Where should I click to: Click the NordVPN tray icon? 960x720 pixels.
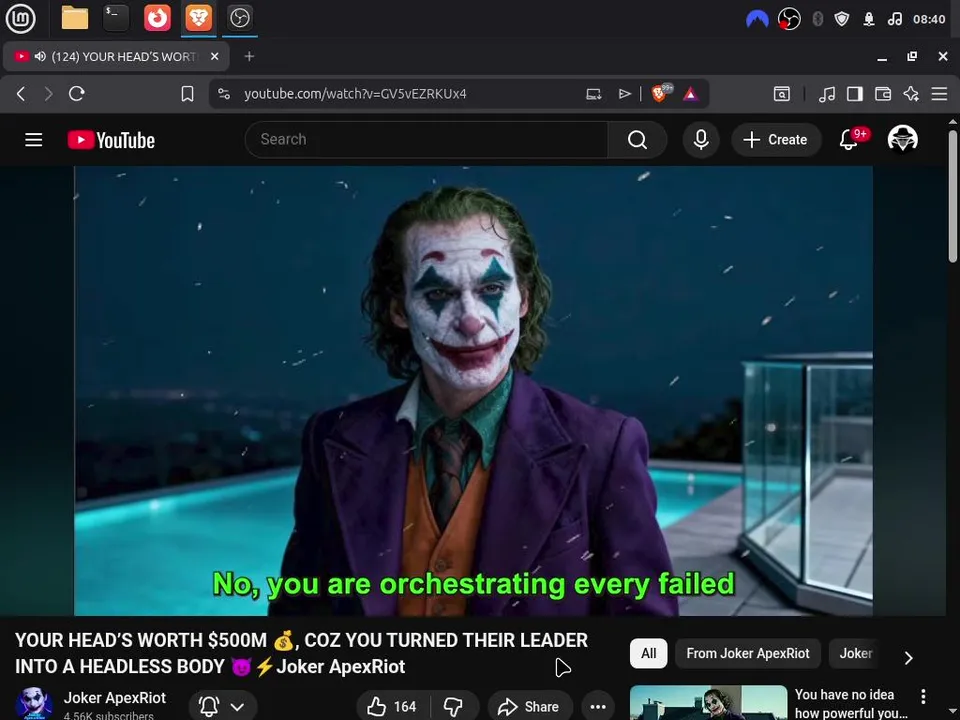pyautogui.click(x=757, y=19)
